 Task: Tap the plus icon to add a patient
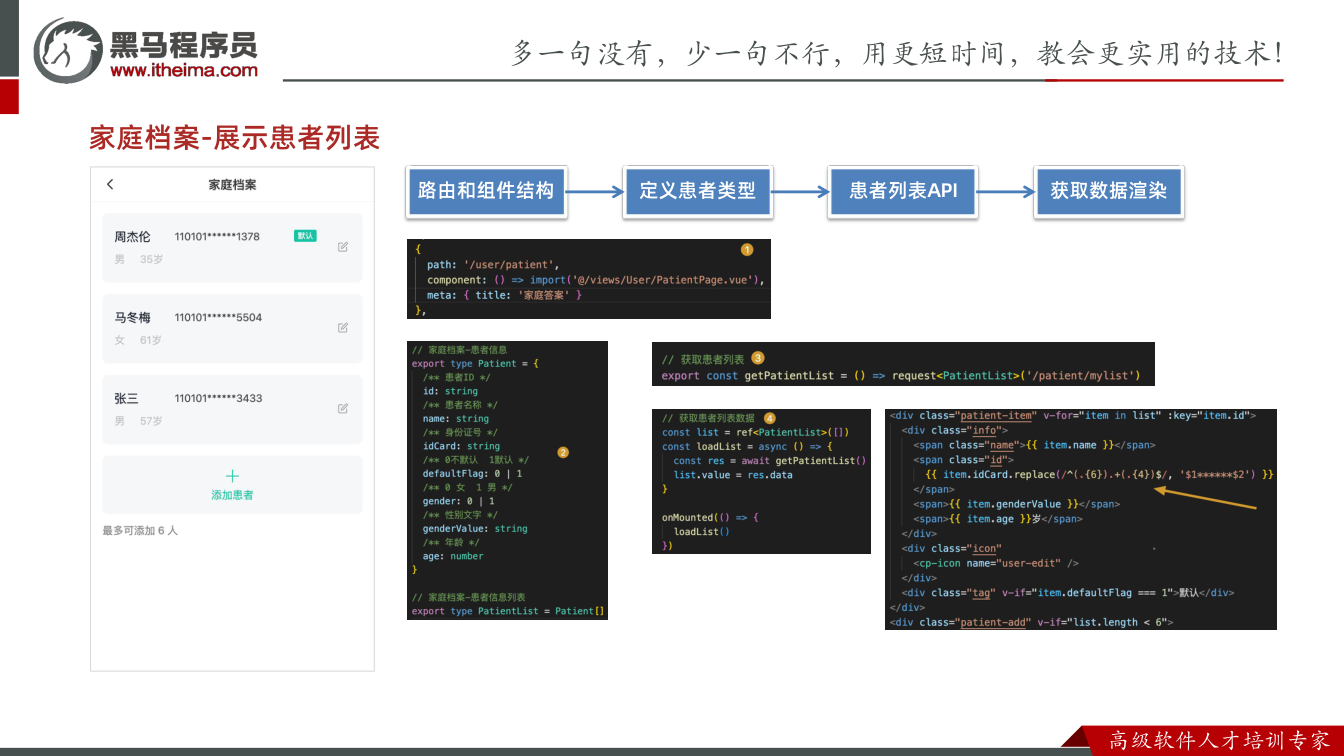[x=232, y=476]
